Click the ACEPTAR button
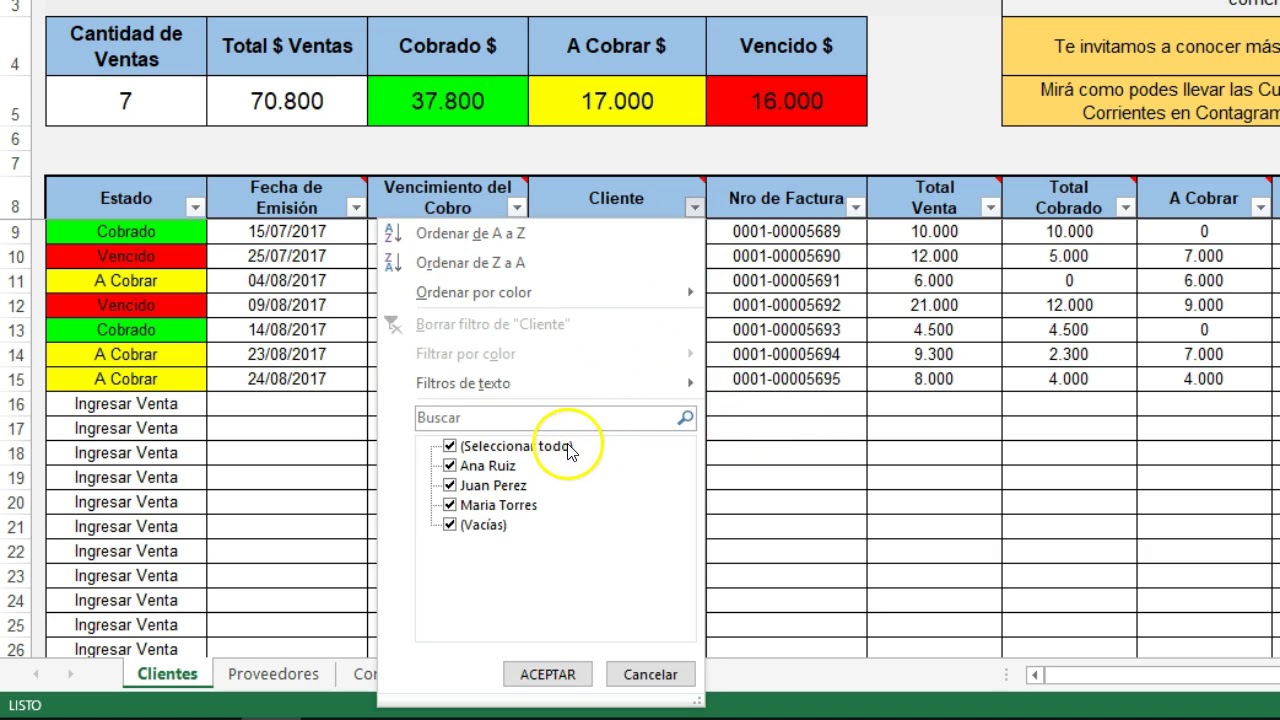Viewport: 1280px width, 720px height. tap(548, 675)
